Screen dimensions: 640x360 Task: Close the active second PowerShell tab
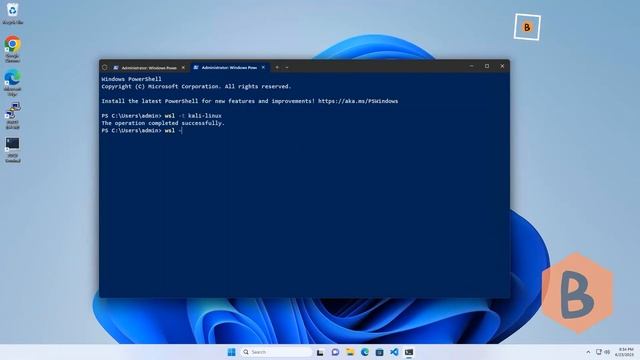(x=263, y=67)
